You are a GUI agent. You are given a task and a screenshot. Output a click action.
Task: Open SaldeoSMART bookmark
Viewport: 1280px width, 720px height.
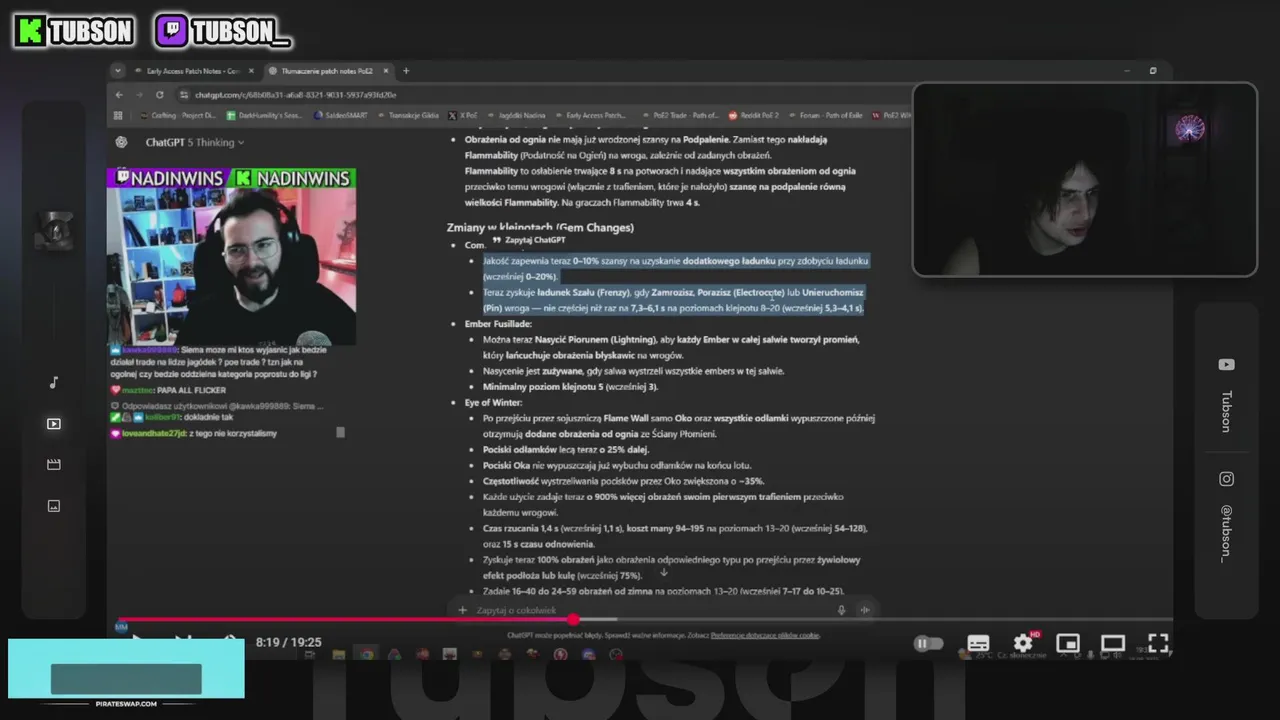[341, 115]
